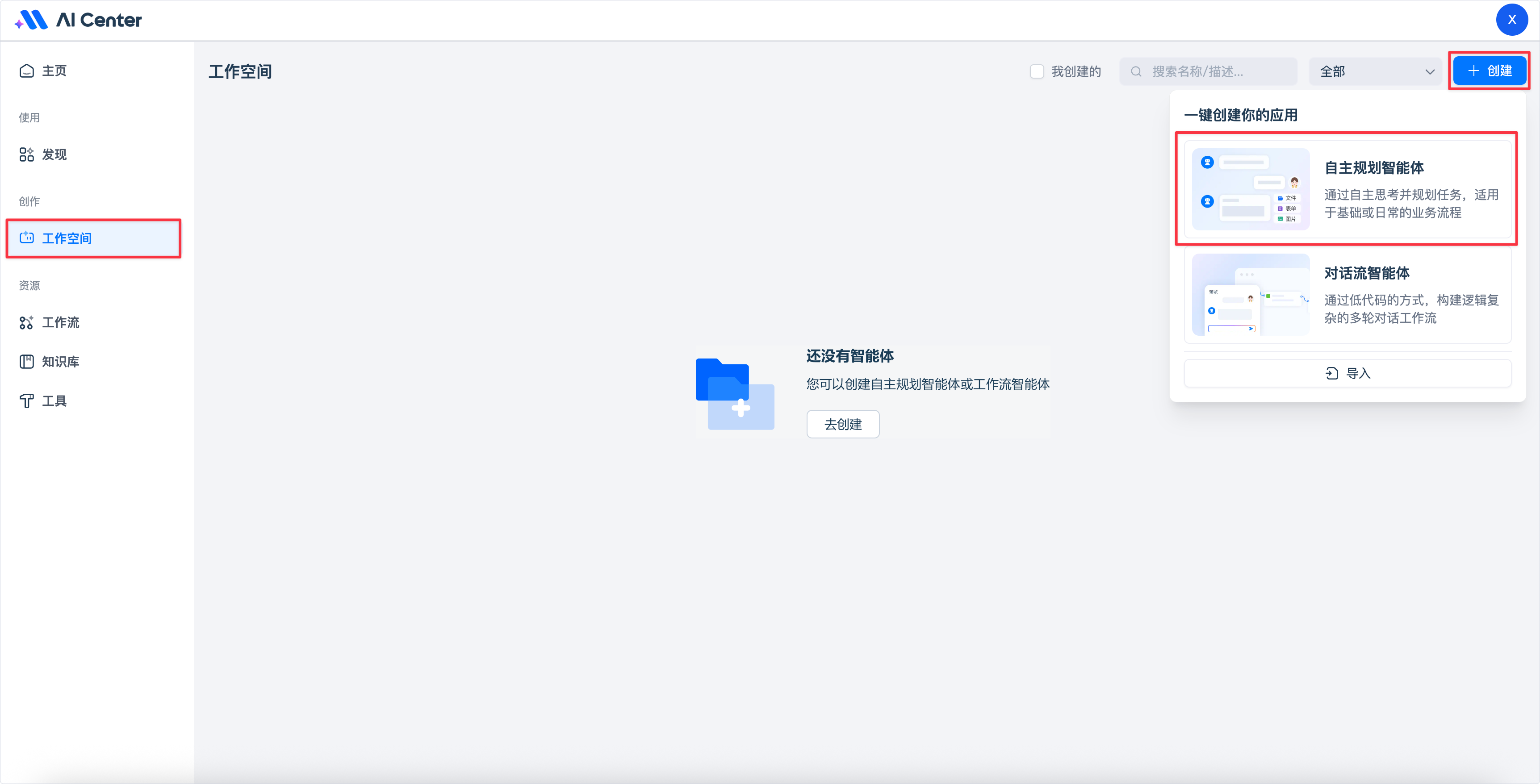Click the 工作空间 sidebar icon
Viewport: 1540px width, 784px height.
(26, 238)
